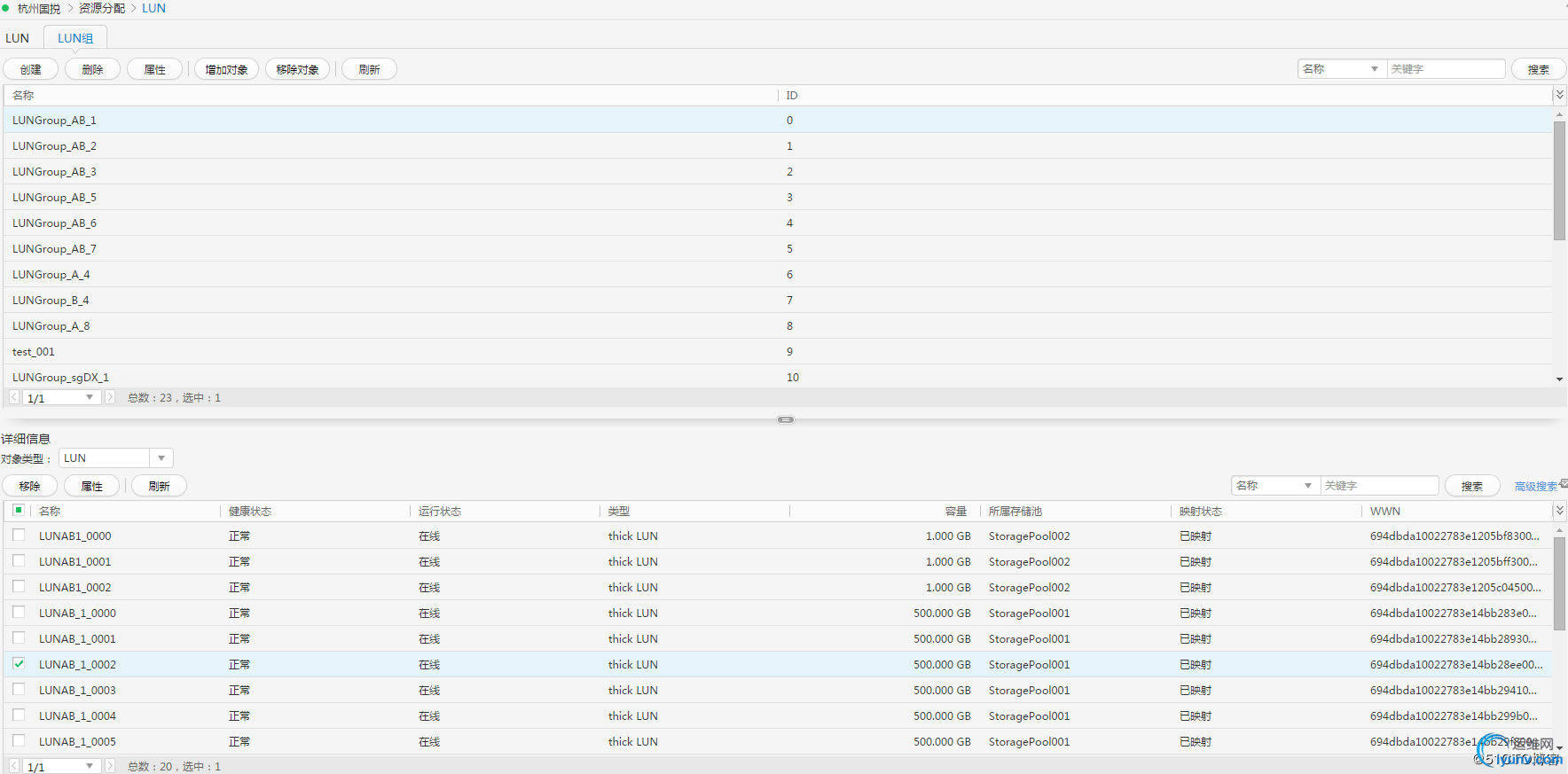Select the LUNGroup_AB_2 row

click(x=778, y=145)
